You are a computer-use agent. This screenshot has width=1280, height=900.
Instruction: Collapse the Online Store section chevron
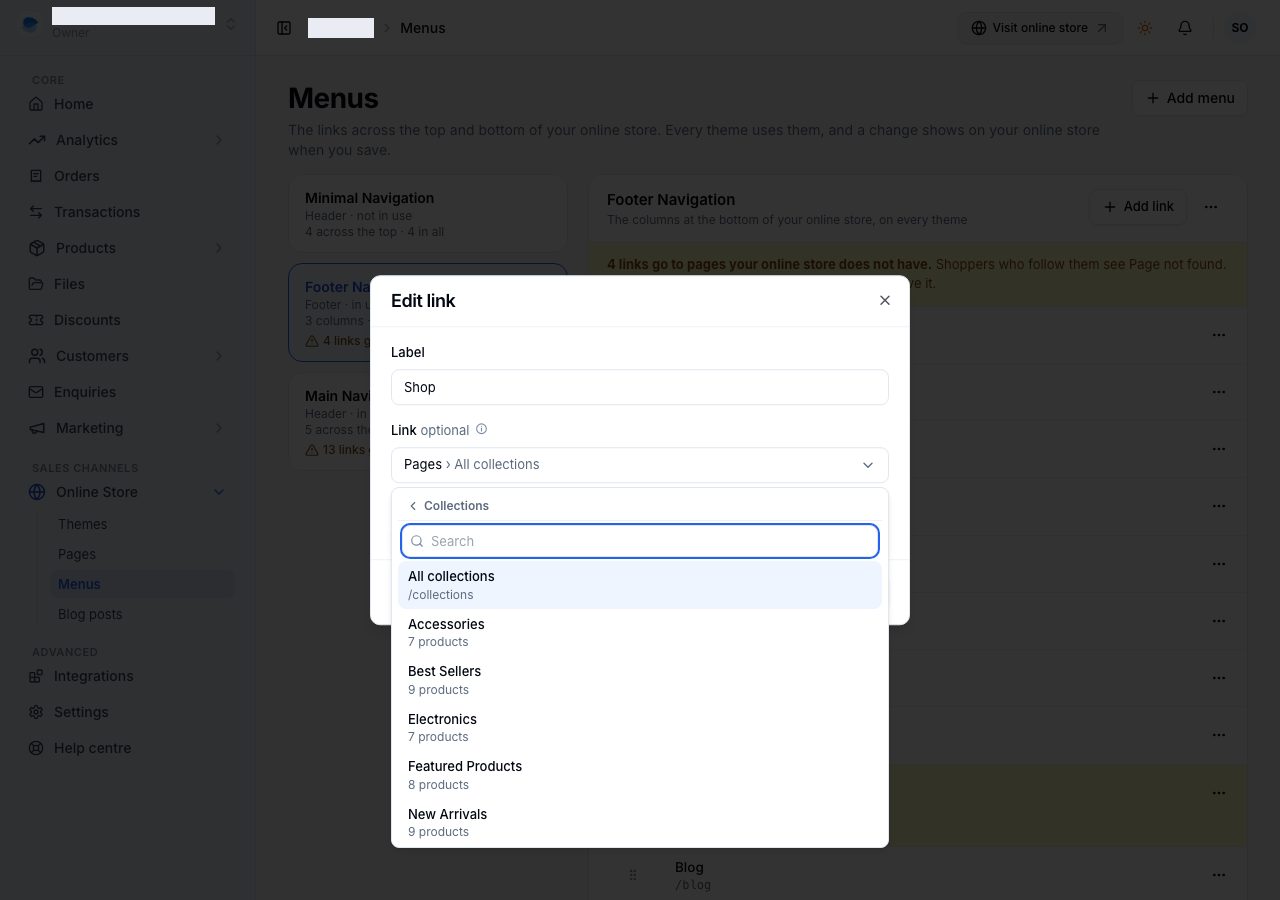[x=219, y=492]
